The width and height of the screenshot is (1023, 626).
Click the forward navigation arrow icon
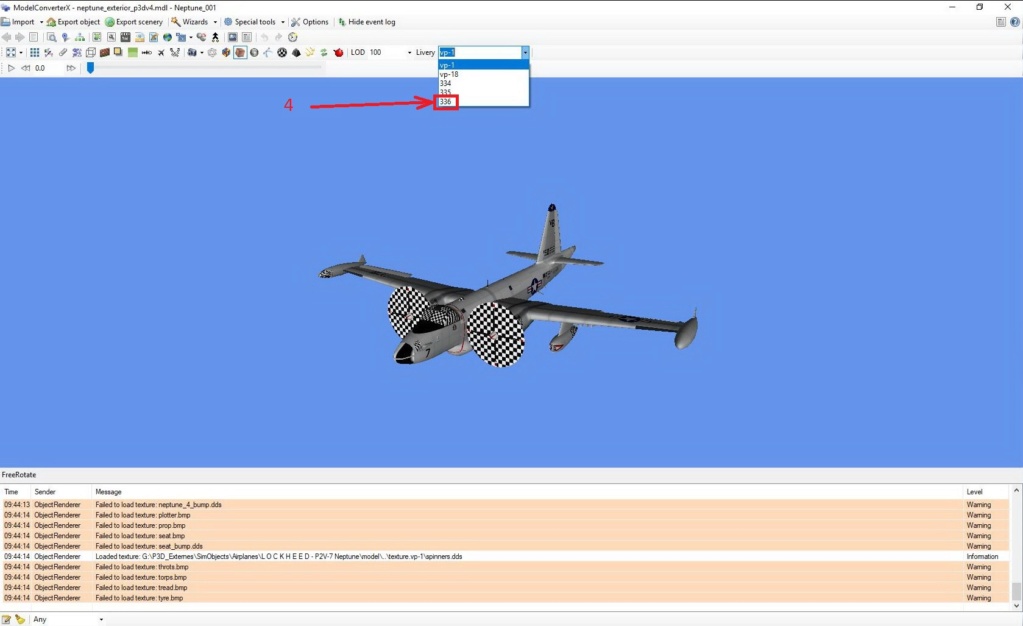pyautogui.click(x=20, y=37)
